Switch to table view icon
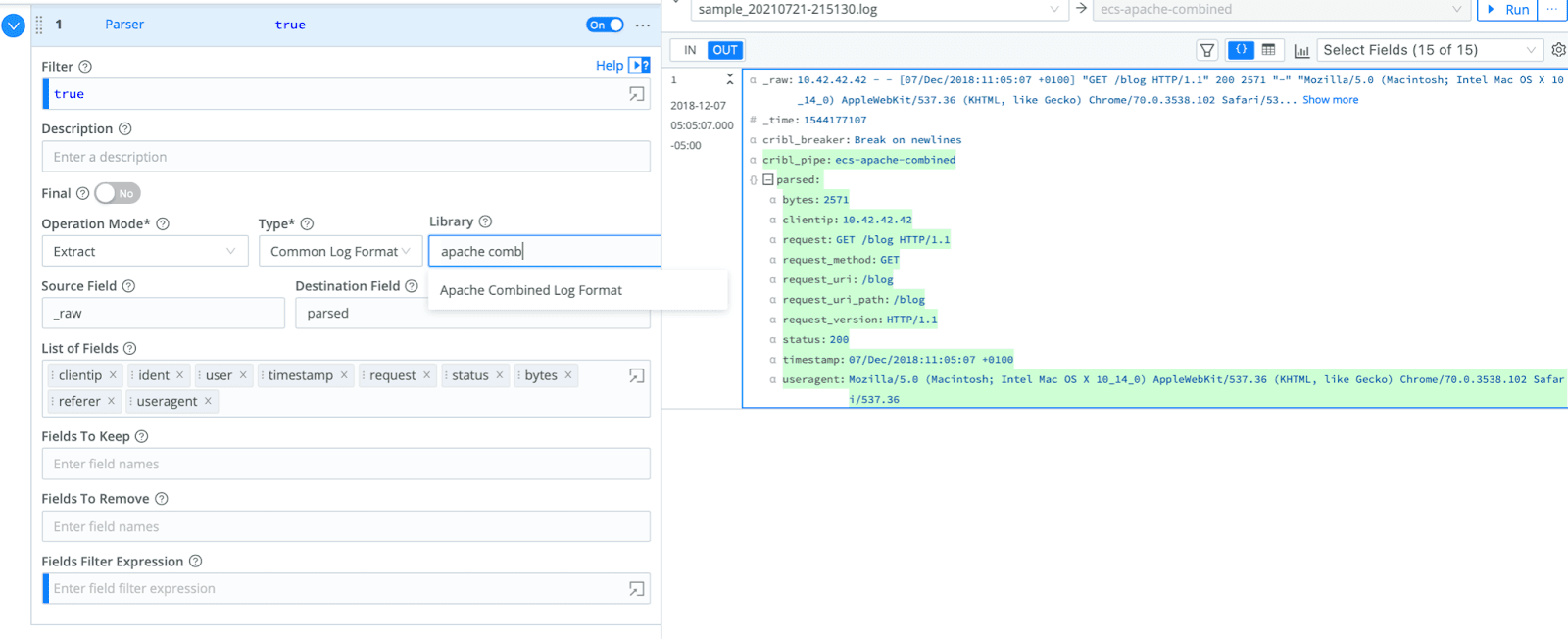 point(1268,50)
